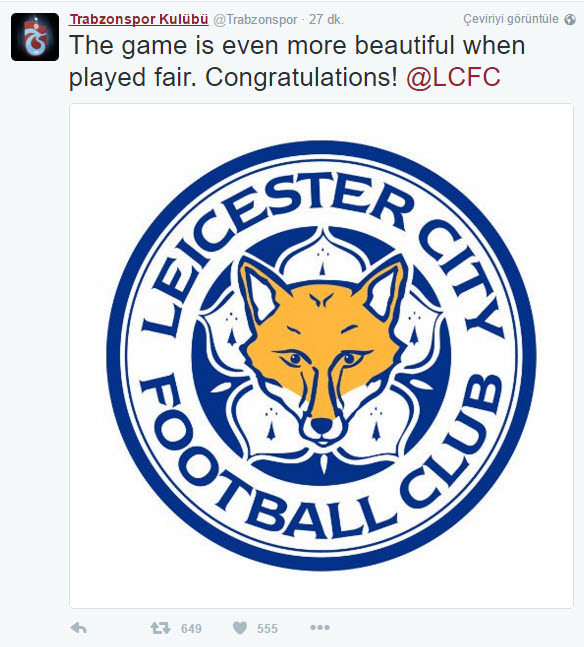Viewport: 584px width, 647px height.
Task: Click the @Trabzonspor handle
Action: (255, 19)
